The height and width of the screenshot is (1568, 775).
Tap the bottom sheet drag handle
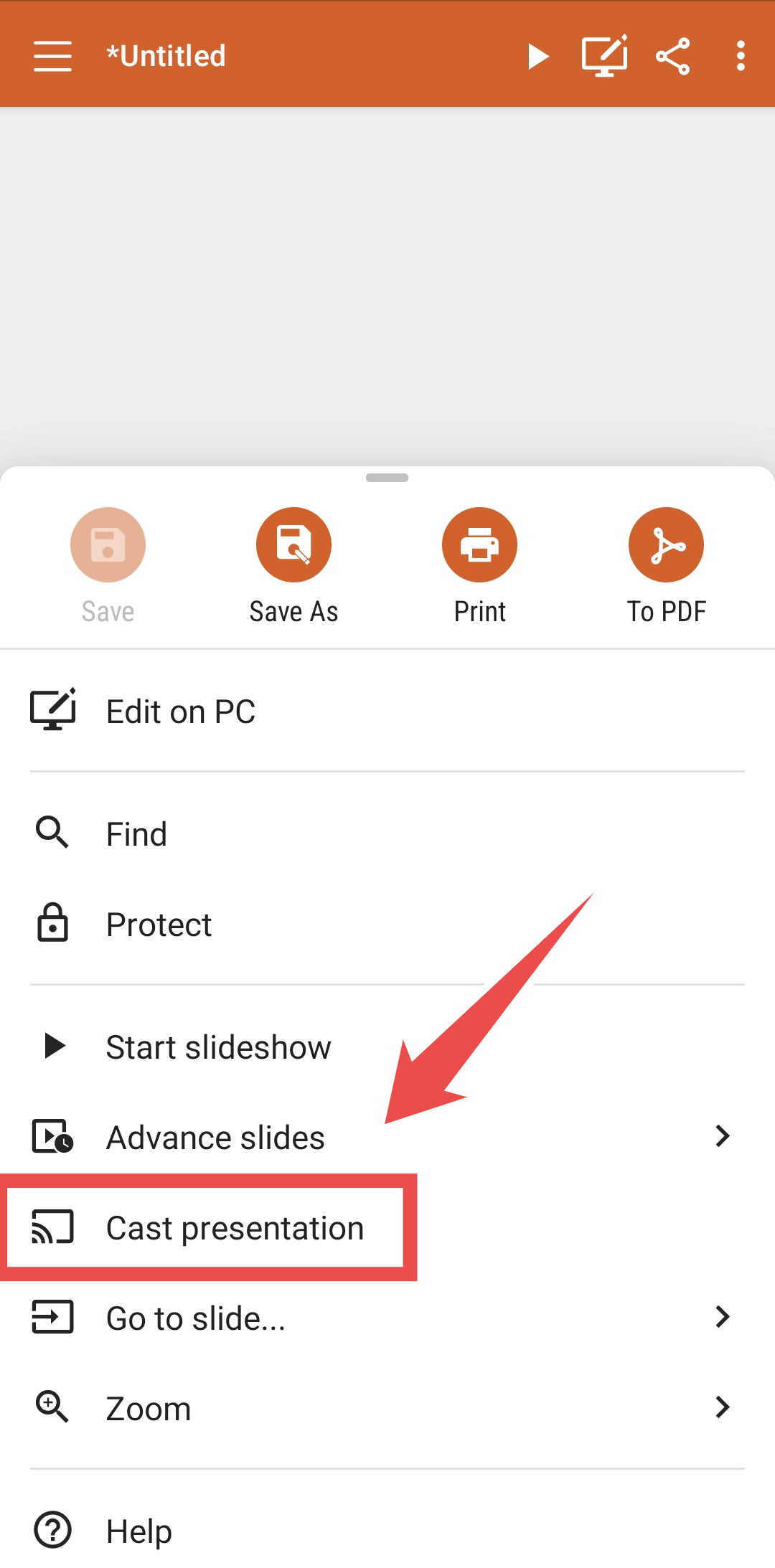click(387, 478)
